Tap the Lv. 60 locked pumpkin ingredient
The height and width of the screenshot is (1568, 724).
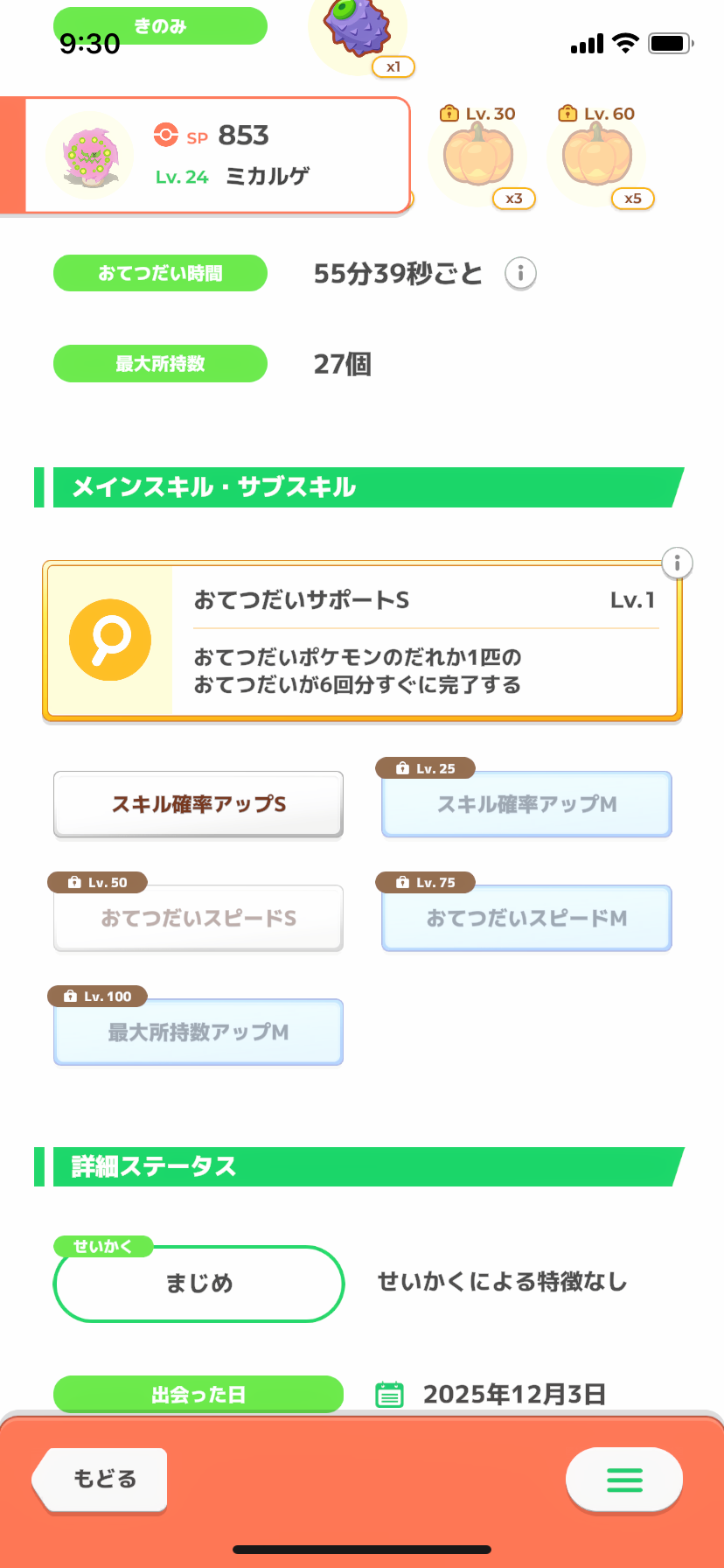[x=597, y=156]
